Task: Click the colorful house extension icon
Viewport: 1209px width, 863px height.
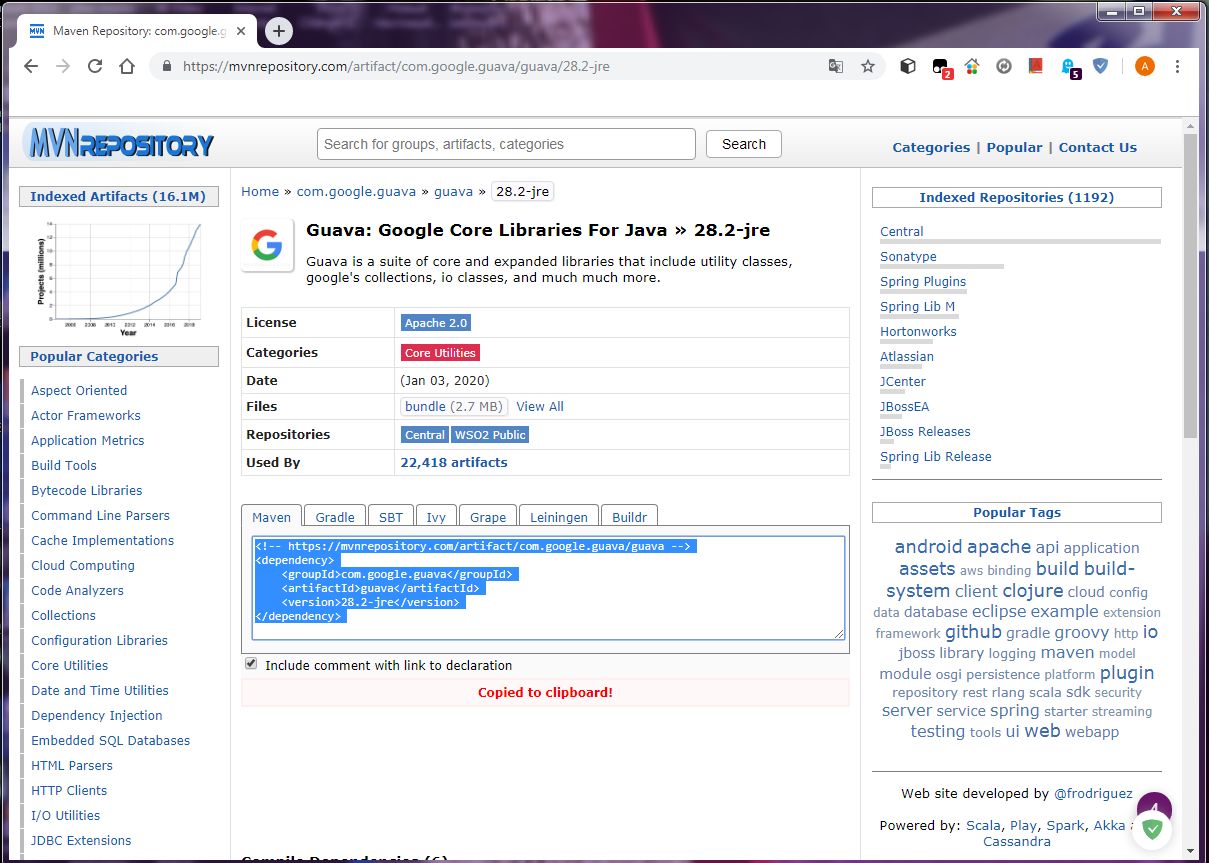Action: 972,66
